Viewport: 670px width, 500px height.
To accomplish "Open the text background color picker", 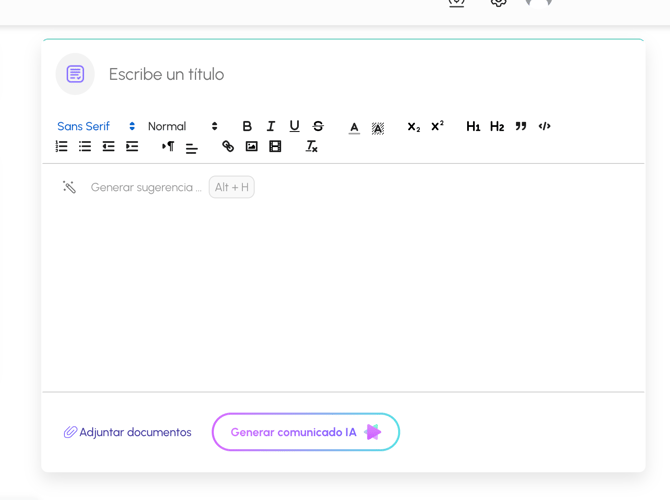I will coord(378,127).
